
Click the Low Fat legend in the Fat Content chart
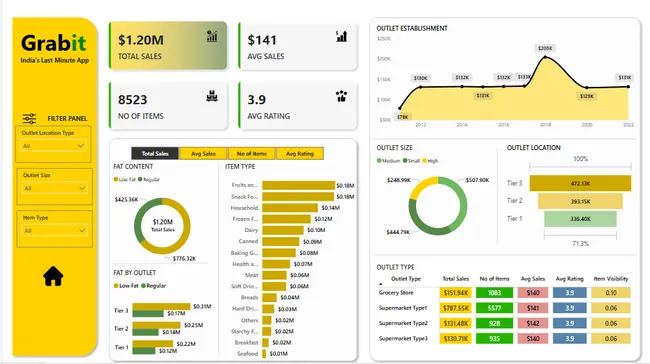click(x=125, y=180)
